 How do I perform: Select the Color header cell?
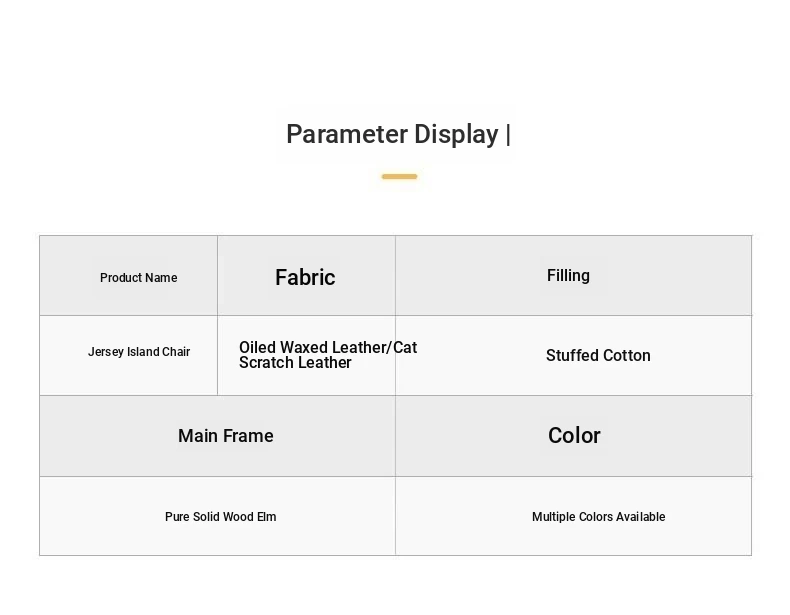point(573,436)
